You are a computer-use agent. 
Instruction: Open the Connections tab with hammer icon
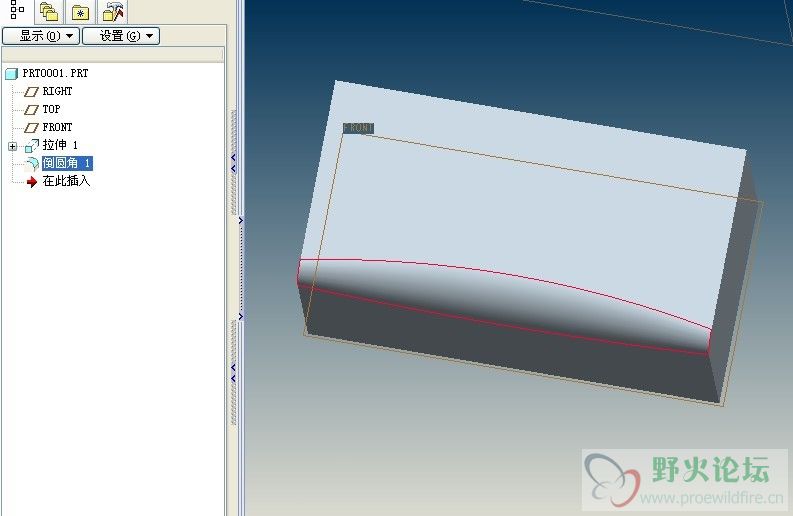(x=112, y=12)
